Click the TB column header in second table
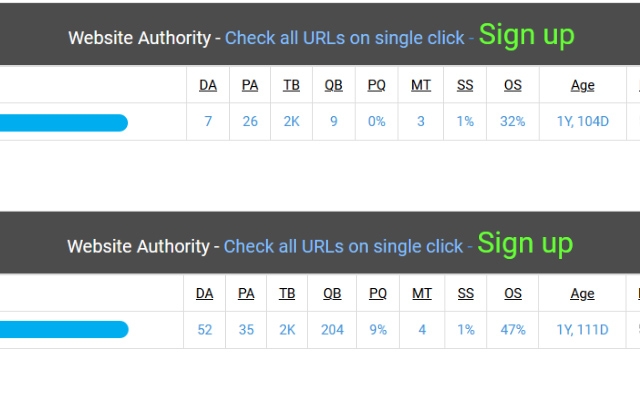Viewport: 640px width, 400px height. (287, 293)
